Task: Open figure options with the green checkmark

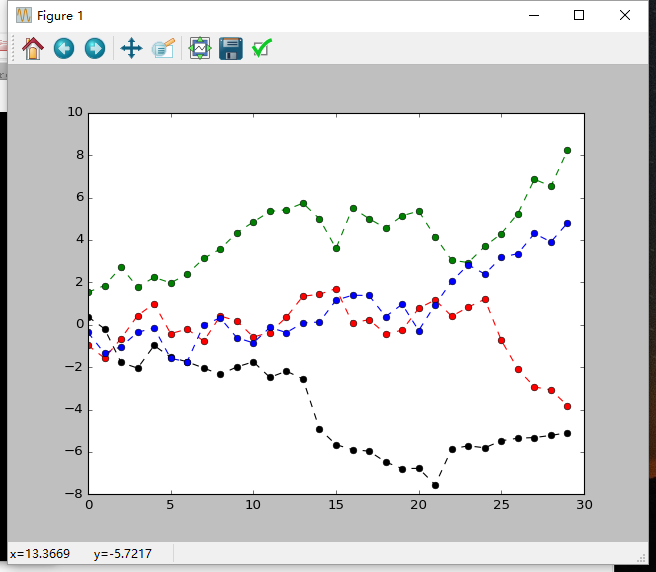Action: (x=262, y=49)
